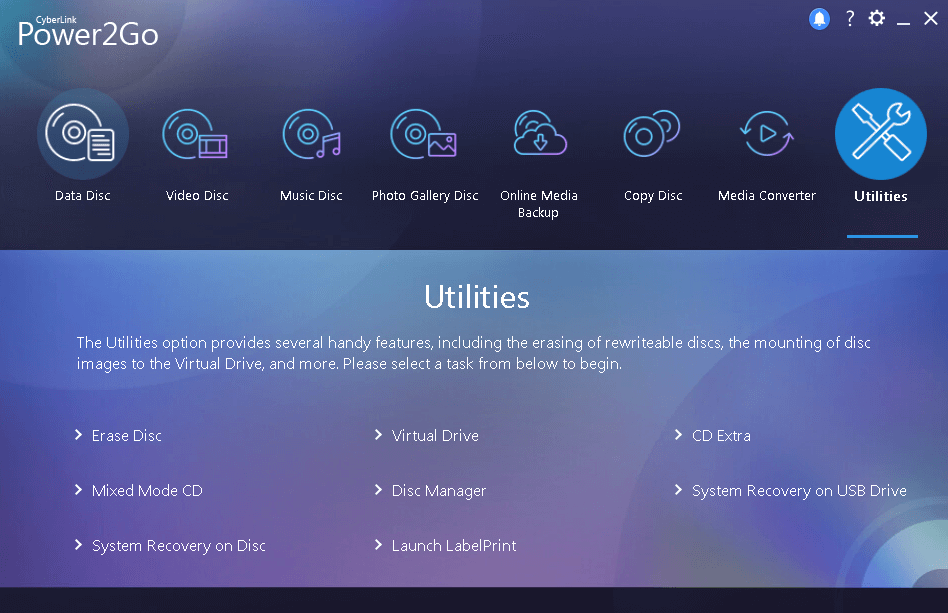Select the CD Extra task
The image size is (948, 613).
pos(721,436)
